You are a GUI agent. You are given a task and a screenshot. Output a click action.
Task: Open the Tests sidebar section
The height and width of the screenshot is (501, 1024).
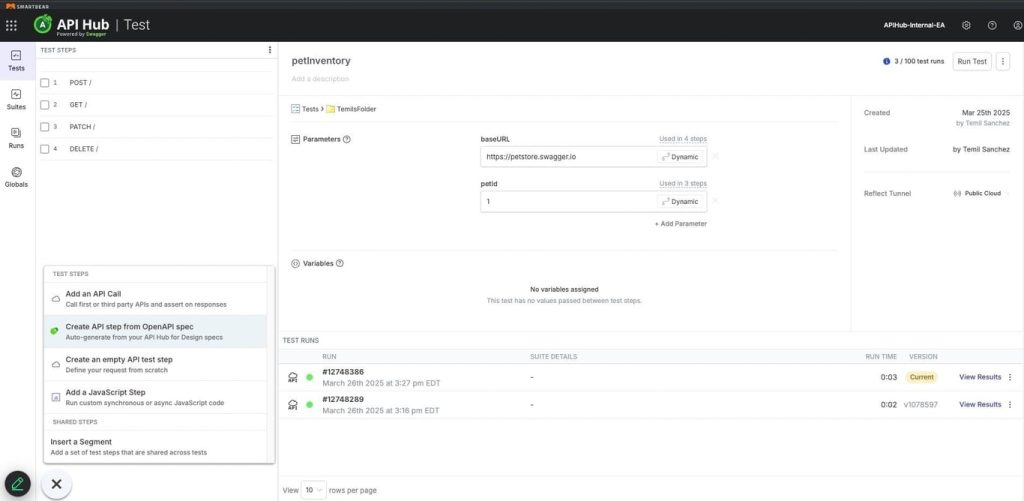tap(16, 60)
